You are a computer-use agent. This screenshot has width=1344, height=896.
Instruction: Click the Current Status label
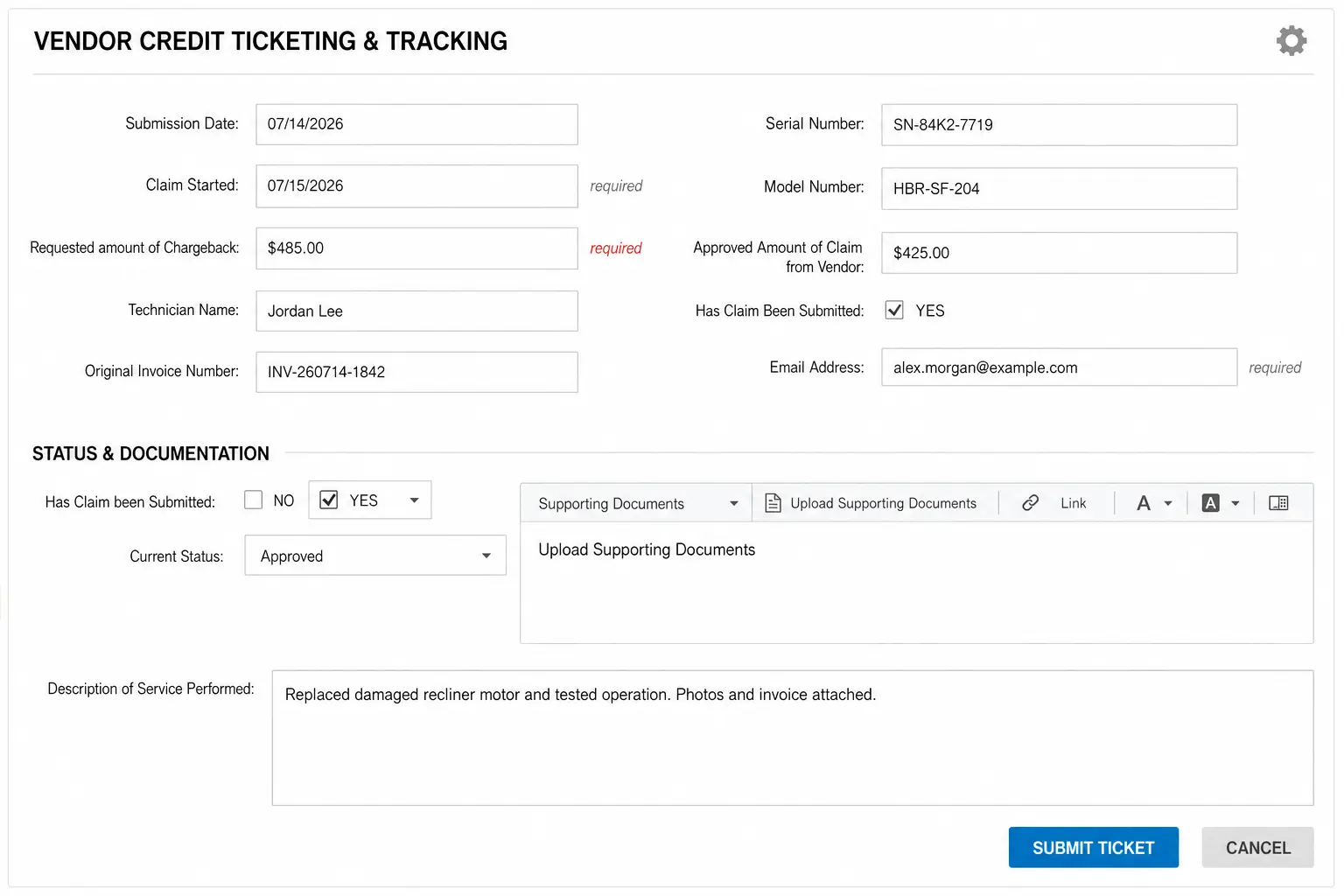[177, 556]
